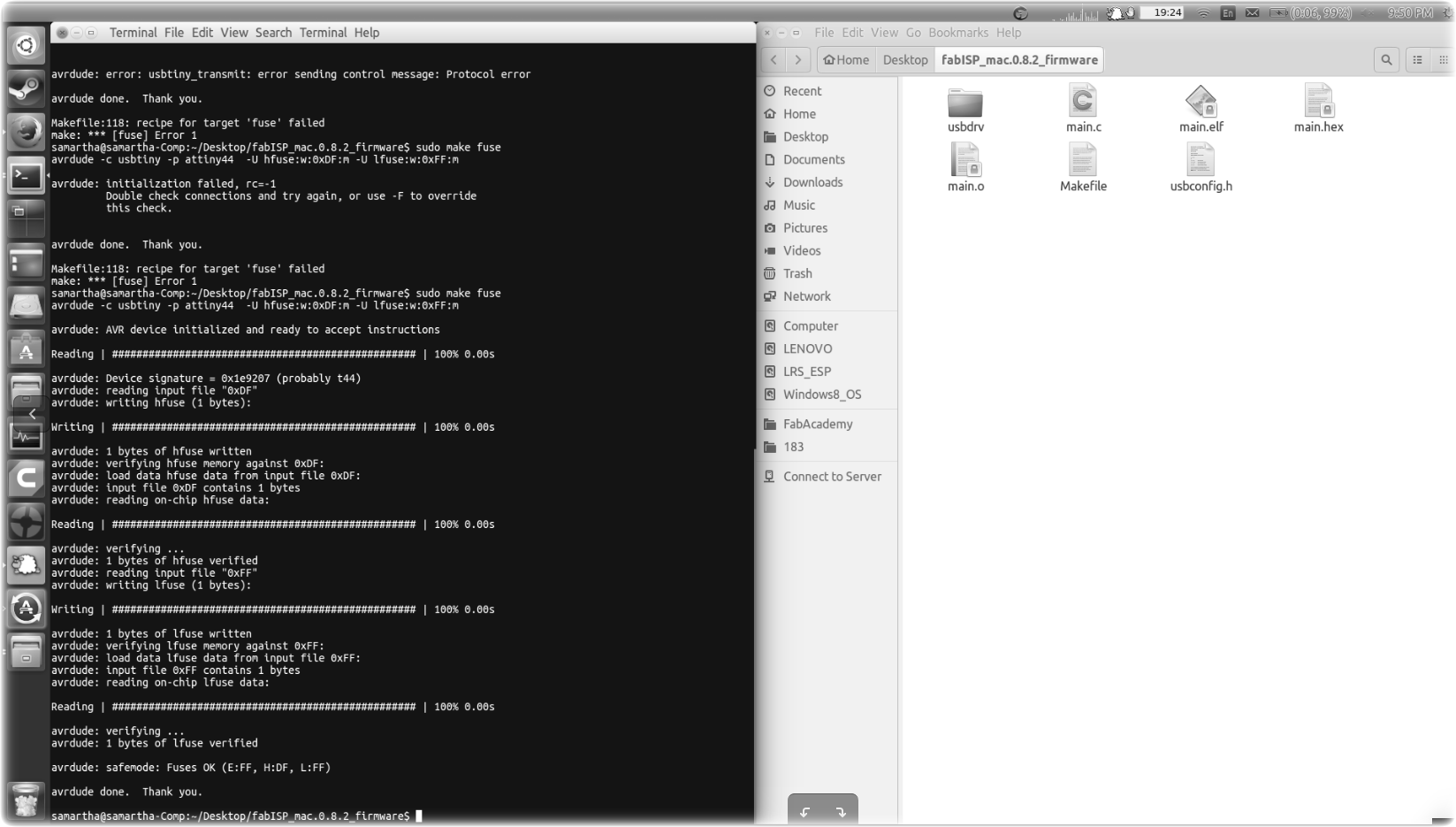1456x827 pixels.
Task: Open the Wi-Fi network indicator
Action: click(x=1203, y=12)
